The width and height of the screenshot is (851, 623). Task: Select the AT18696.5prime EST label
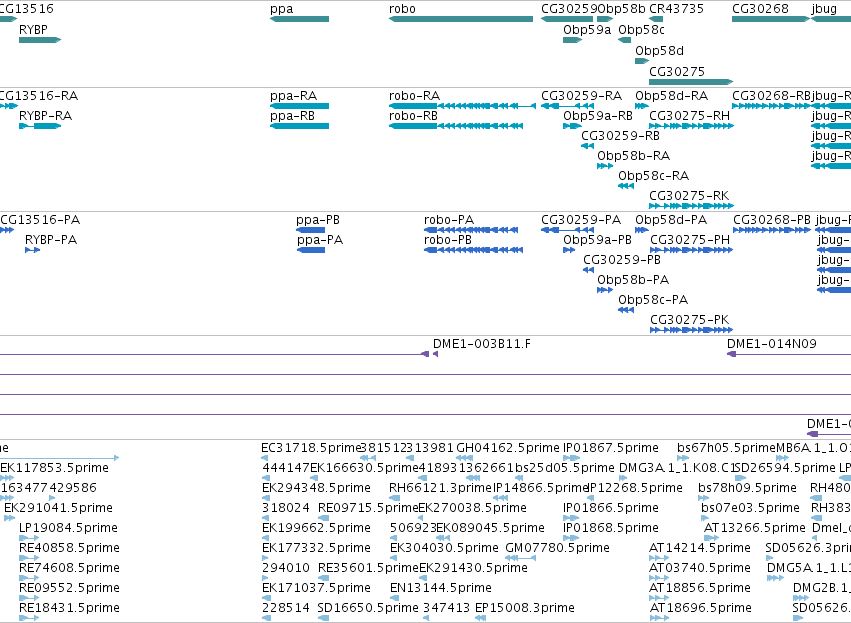tap(701, 608)
